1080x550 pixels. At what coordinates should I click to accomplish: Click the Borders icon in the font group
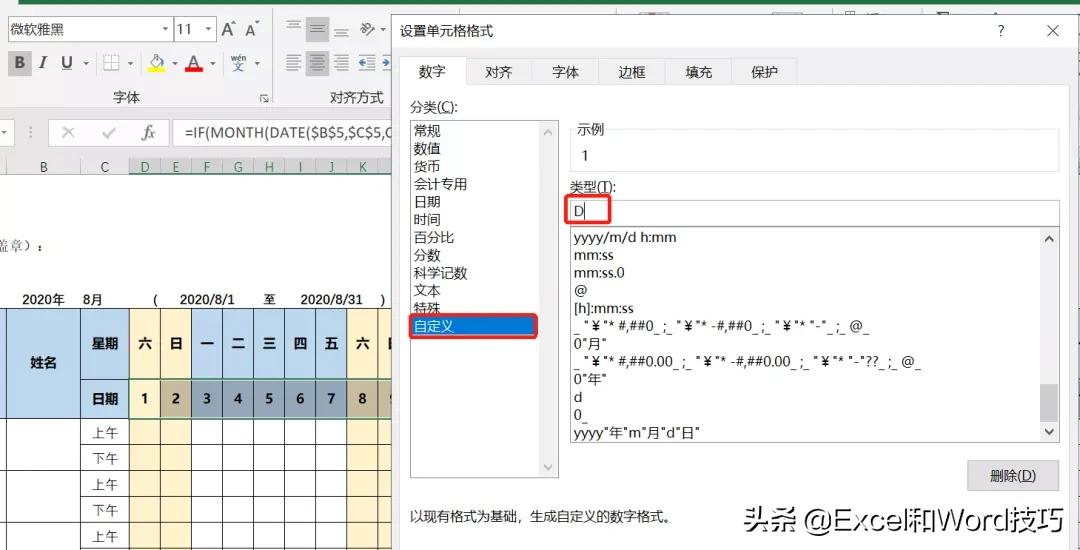pos(112,63)
